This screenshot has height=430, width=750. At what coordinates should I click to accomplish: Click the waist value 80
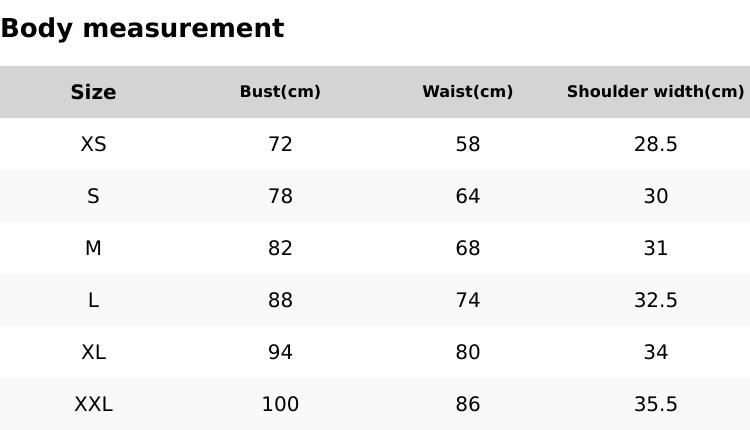click(x=467, y=352)
